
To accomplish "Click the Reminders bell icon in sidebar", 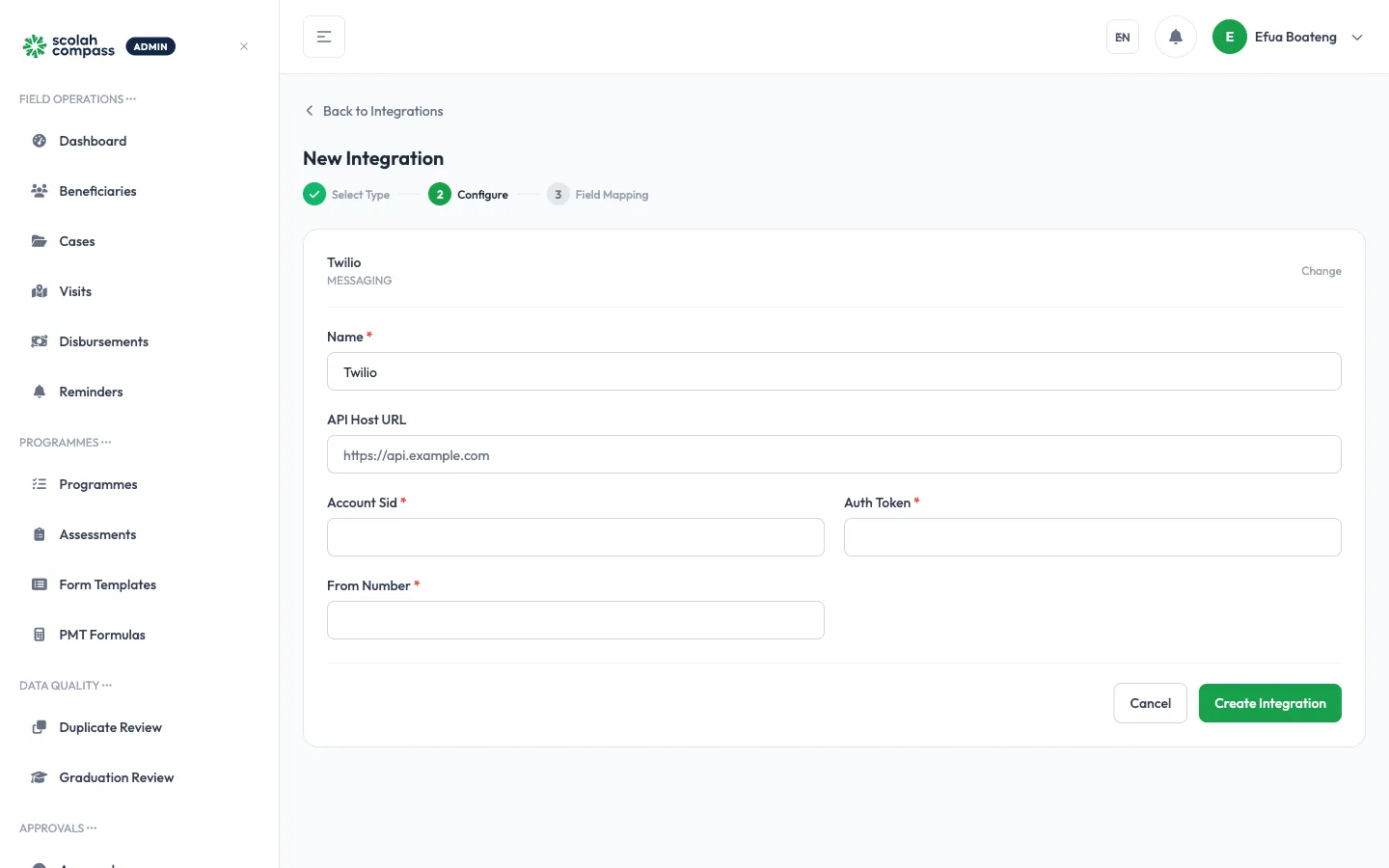I will pos(40,392).
